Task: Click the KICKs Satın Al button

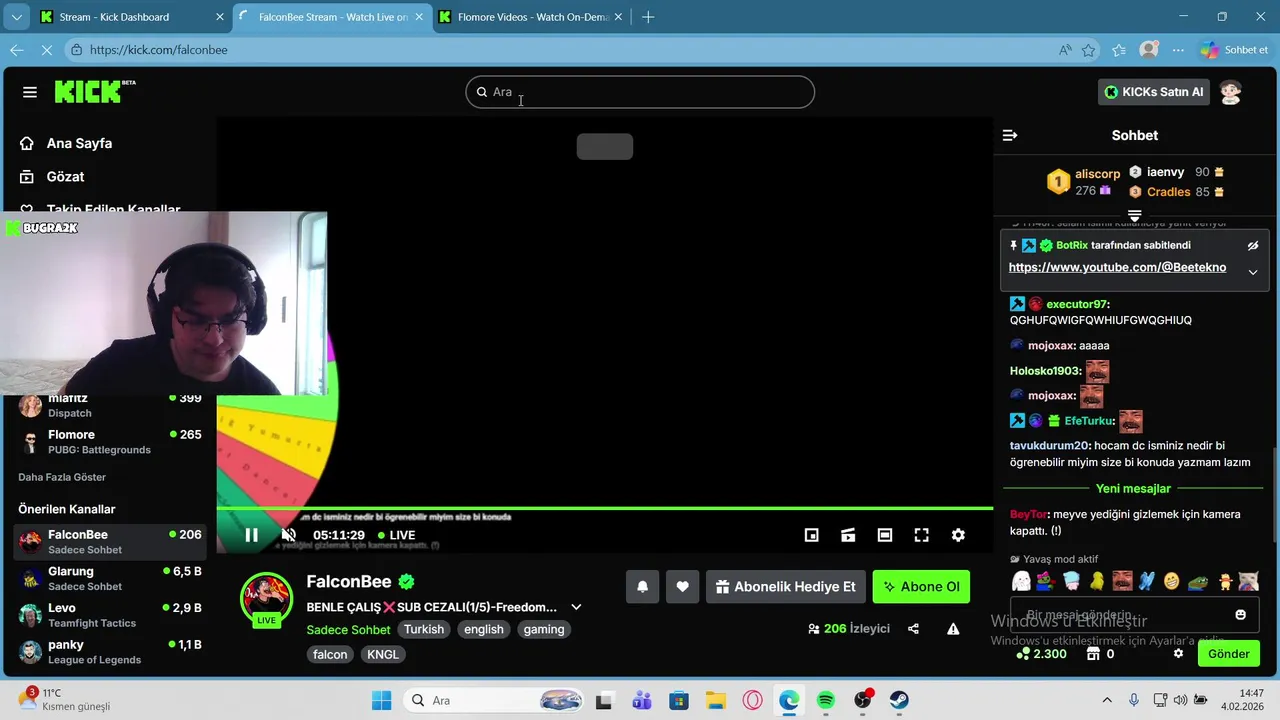Action: 1154,92
